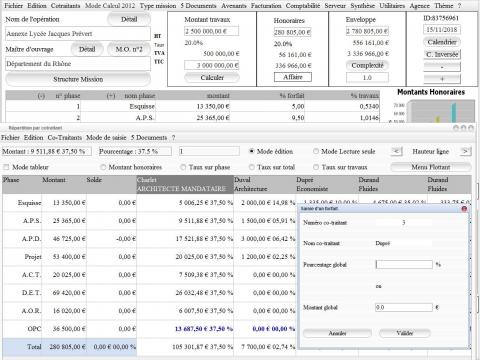This screenshot has height=360, width=480.
Task: Click the Nom de l'opération text field
Action: coord(78,34)
